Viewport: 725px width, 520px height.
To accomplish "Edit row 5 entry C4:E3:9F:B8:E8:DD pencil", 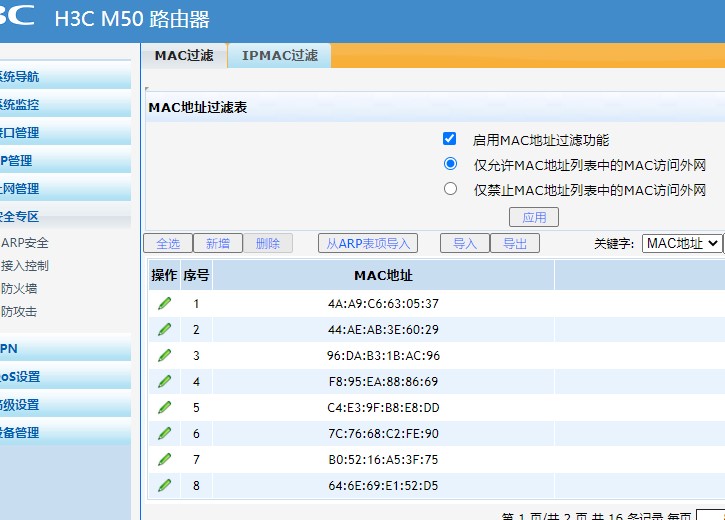I will [x=165, y=407].
